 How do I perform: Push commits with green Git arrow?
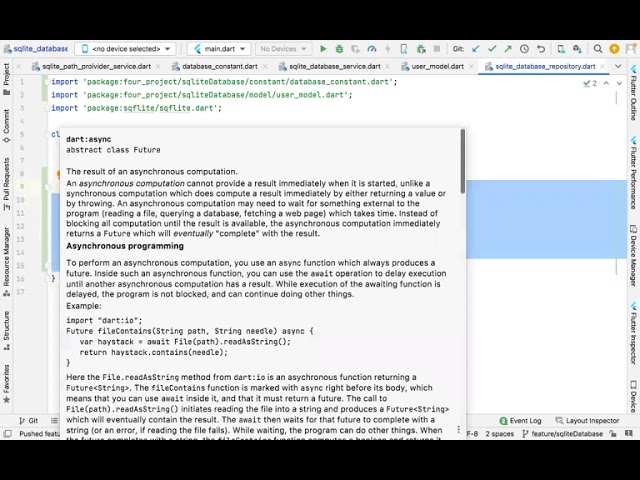[x=508, y=49]
